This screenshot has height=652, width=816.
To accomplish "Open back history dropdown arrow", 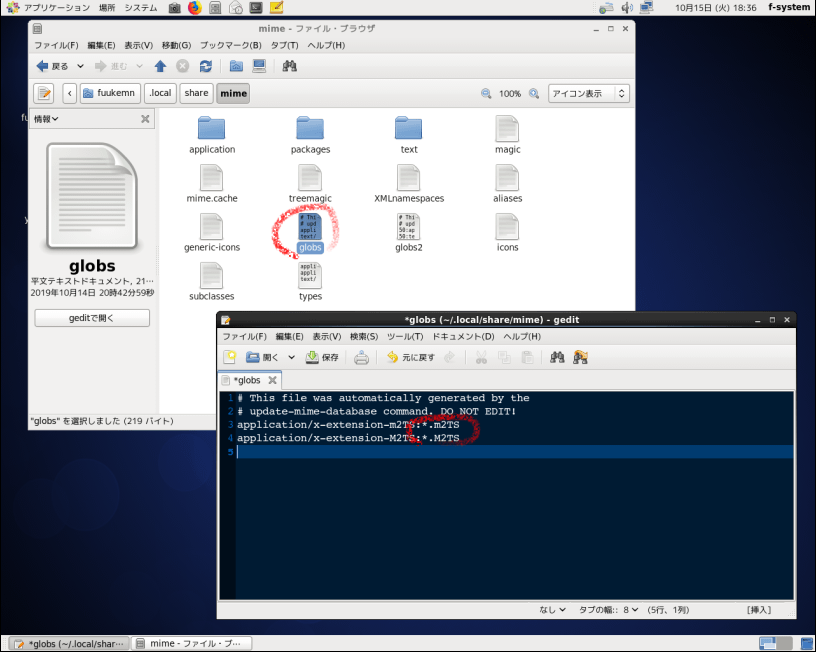I will 80,66.
